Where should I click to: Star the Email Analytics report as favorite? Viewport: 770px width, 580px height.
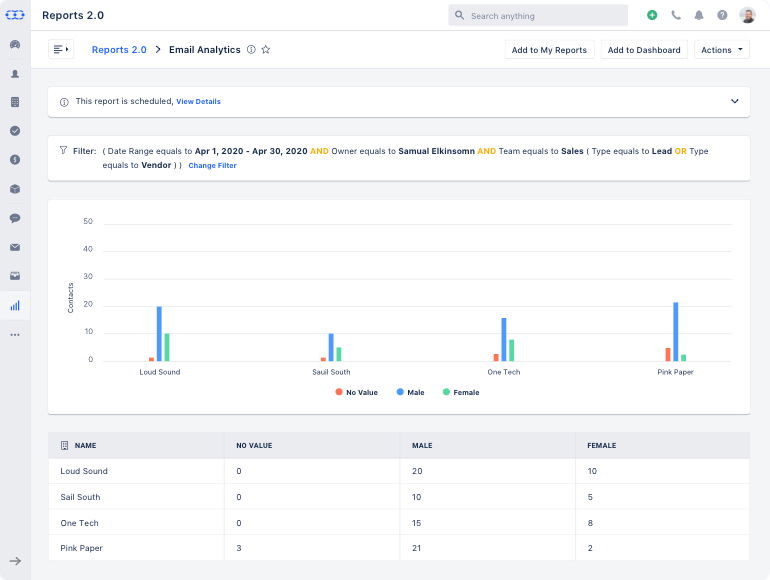tap(266, 50)
